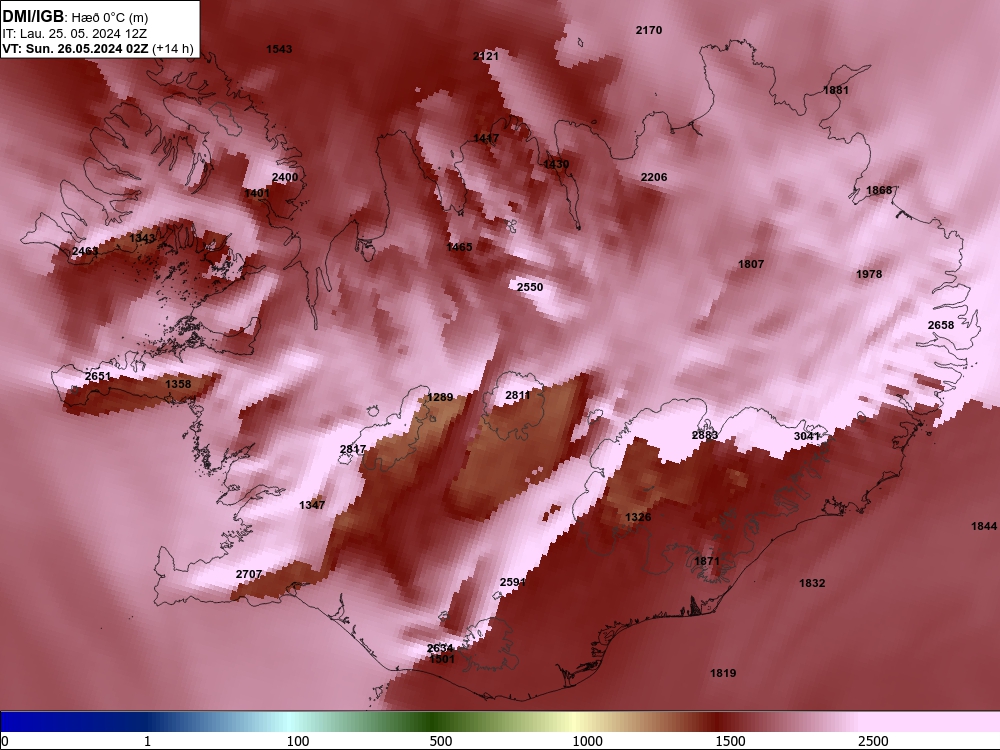Click the color scale label 2500

pos(873,741)
